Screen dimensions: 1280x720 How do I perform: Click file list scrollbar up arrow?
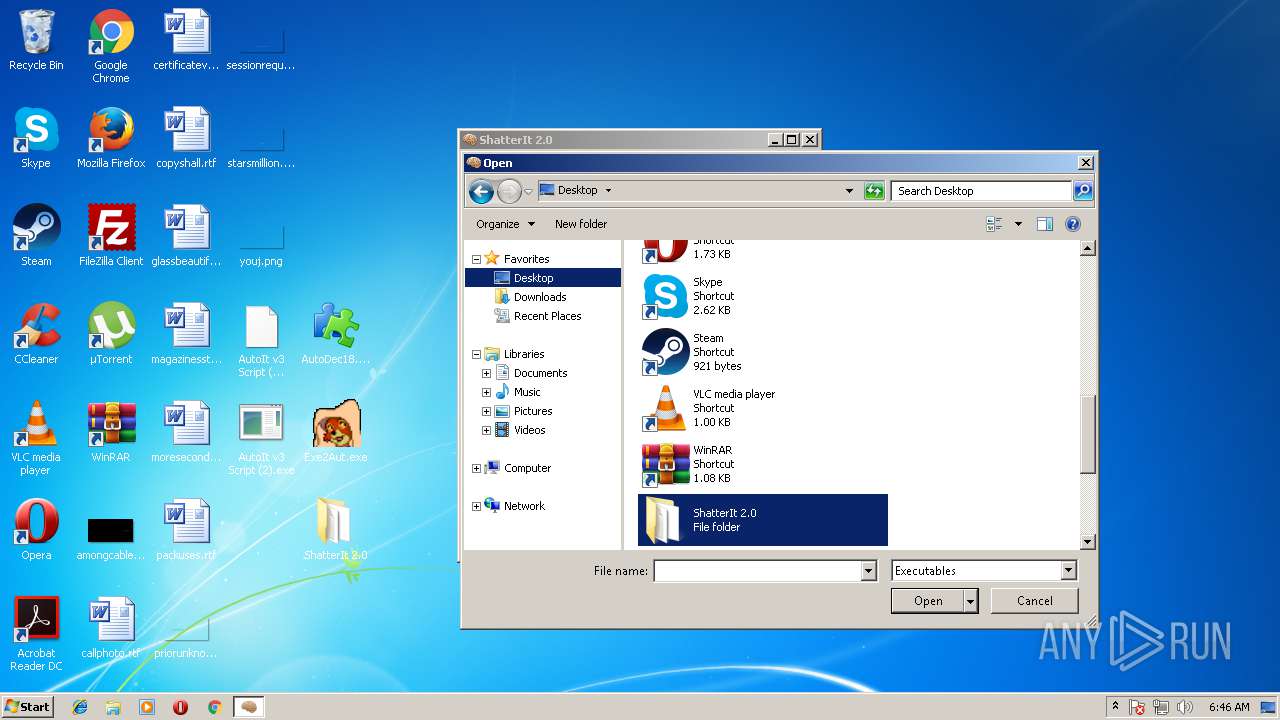[1088, 248]
